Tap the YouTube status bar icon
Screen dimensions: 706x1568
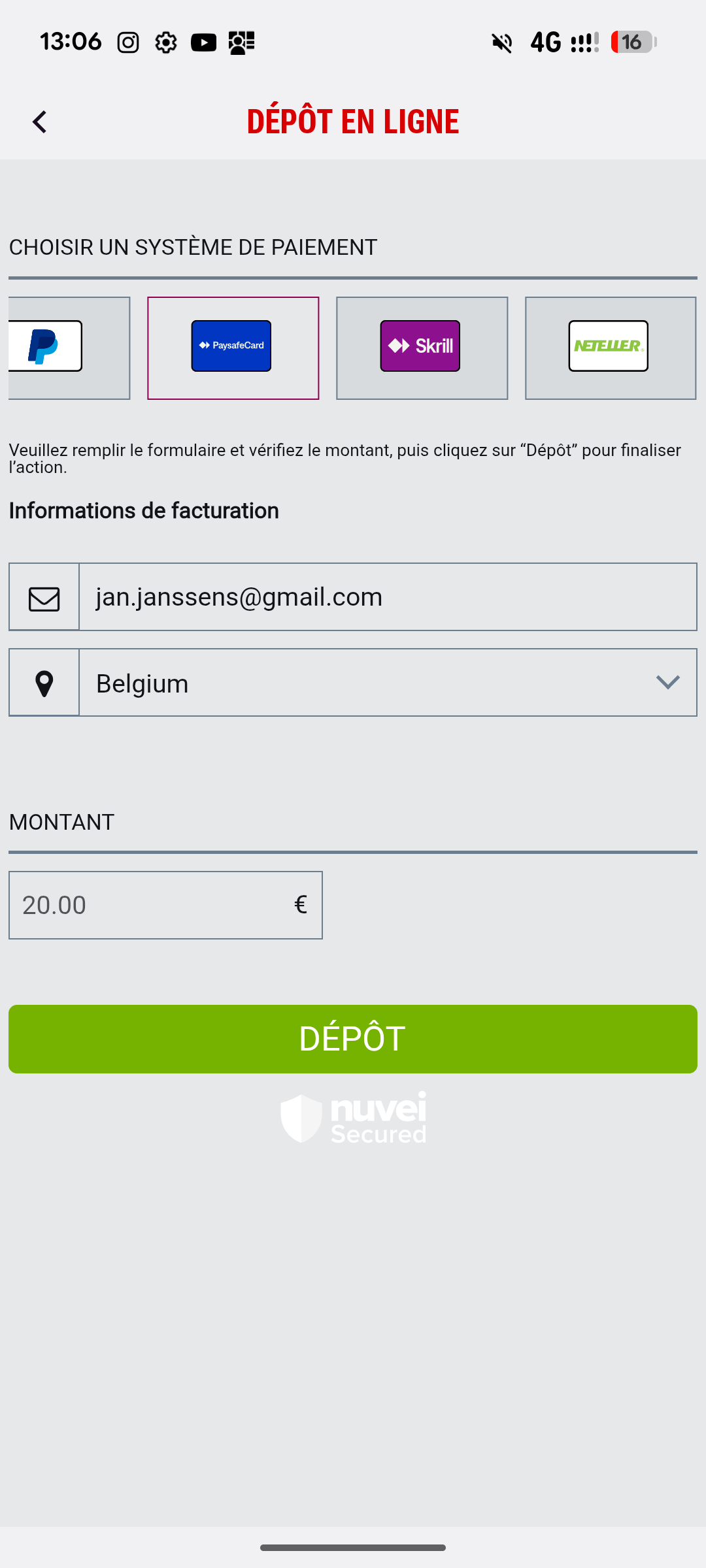click(x=203, y=43)
